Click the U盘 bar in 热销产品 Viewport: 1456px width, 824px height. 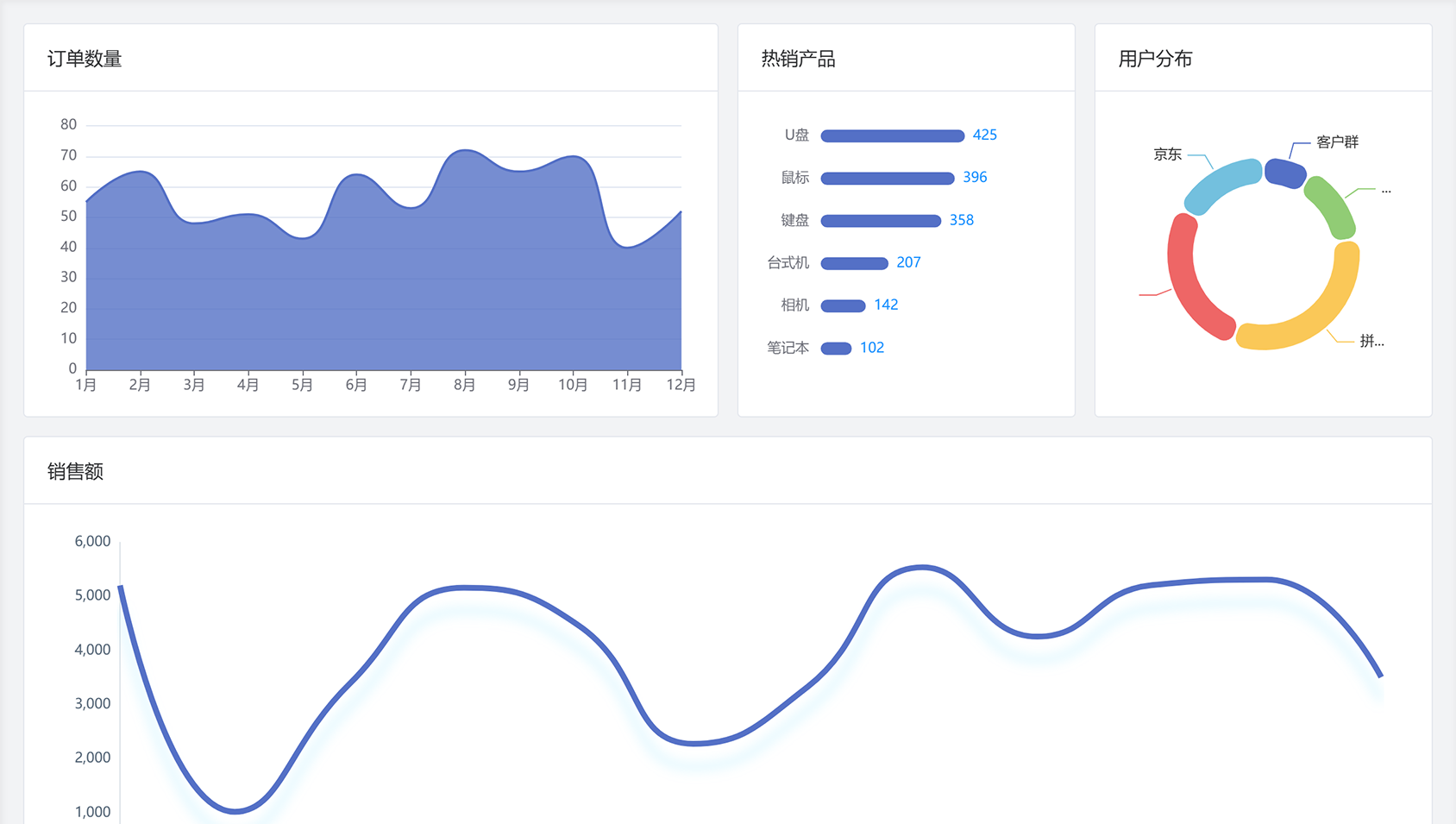[892, 135]
